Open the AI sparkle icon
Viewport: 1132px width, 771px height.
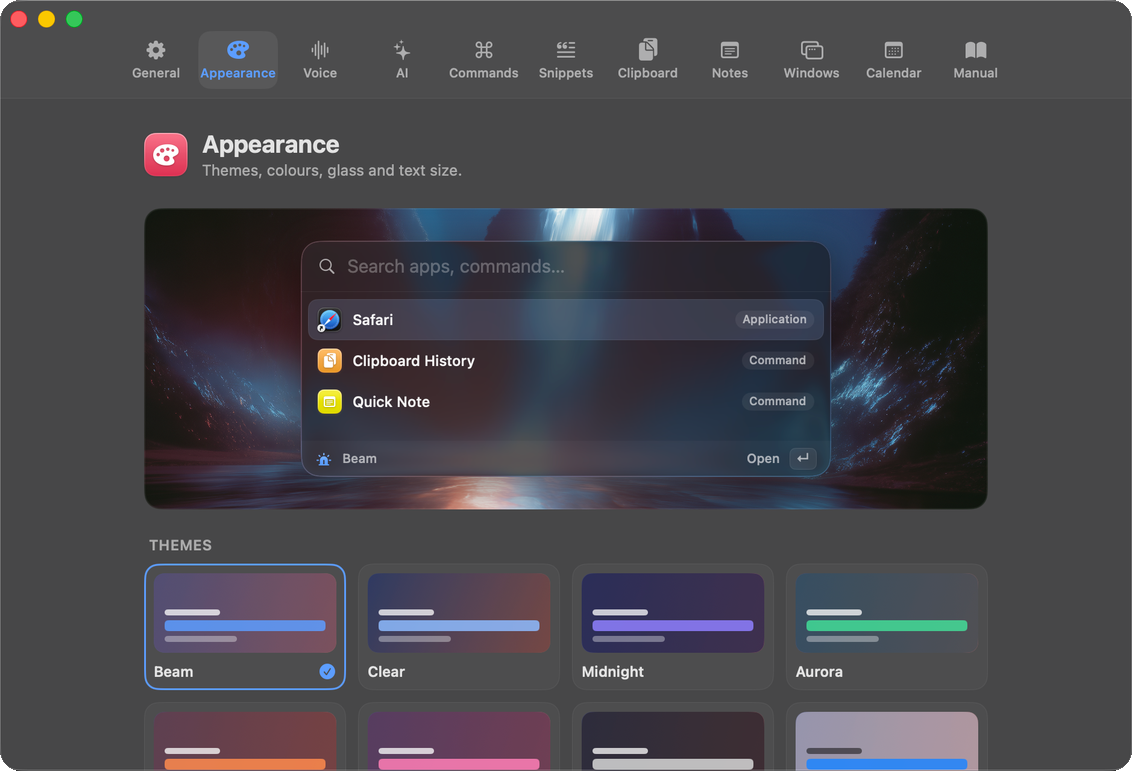(x=402, y=50)
